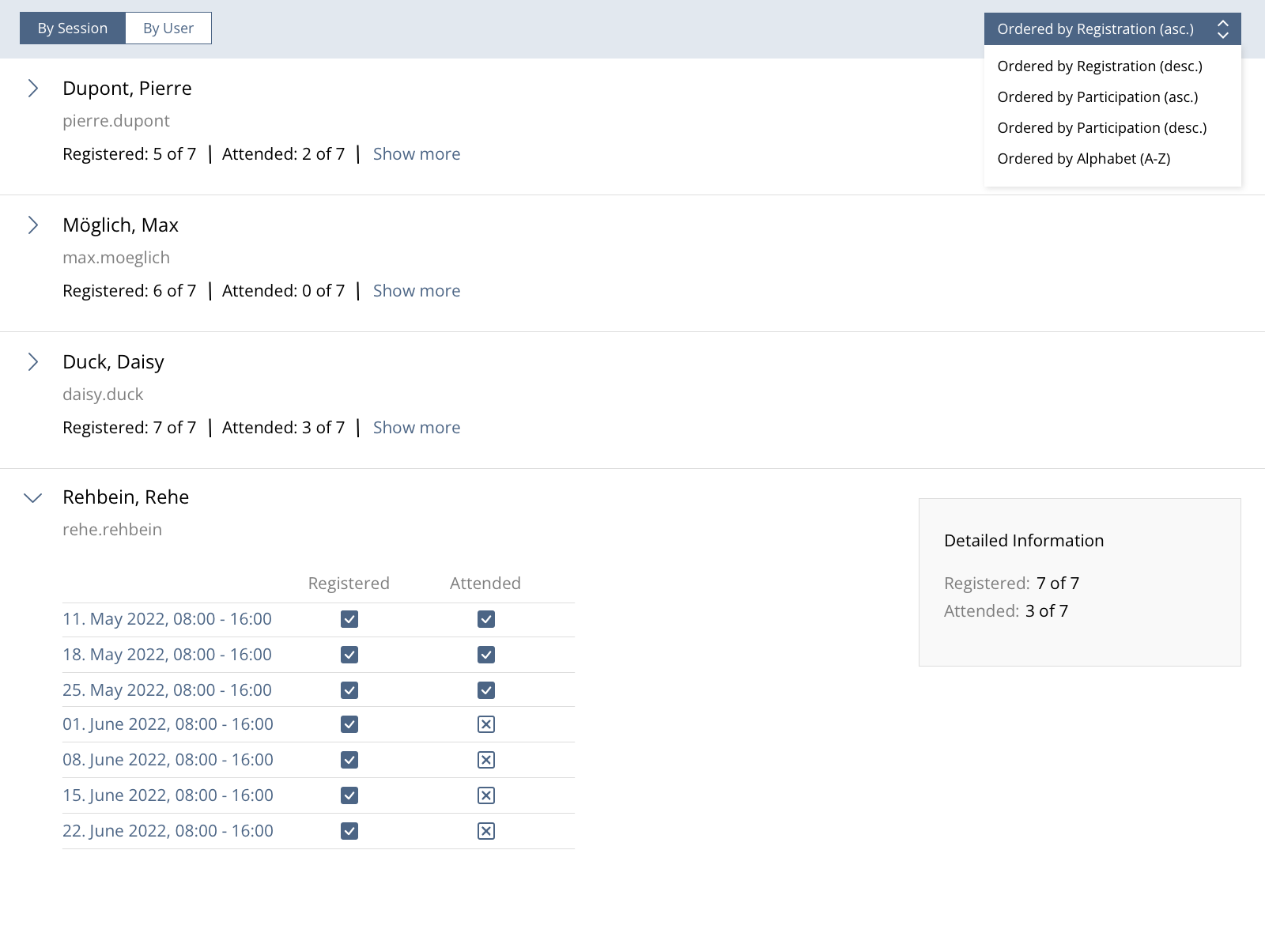
Task: Click Attended X icon for 22. June 2022
Action: 486,831
